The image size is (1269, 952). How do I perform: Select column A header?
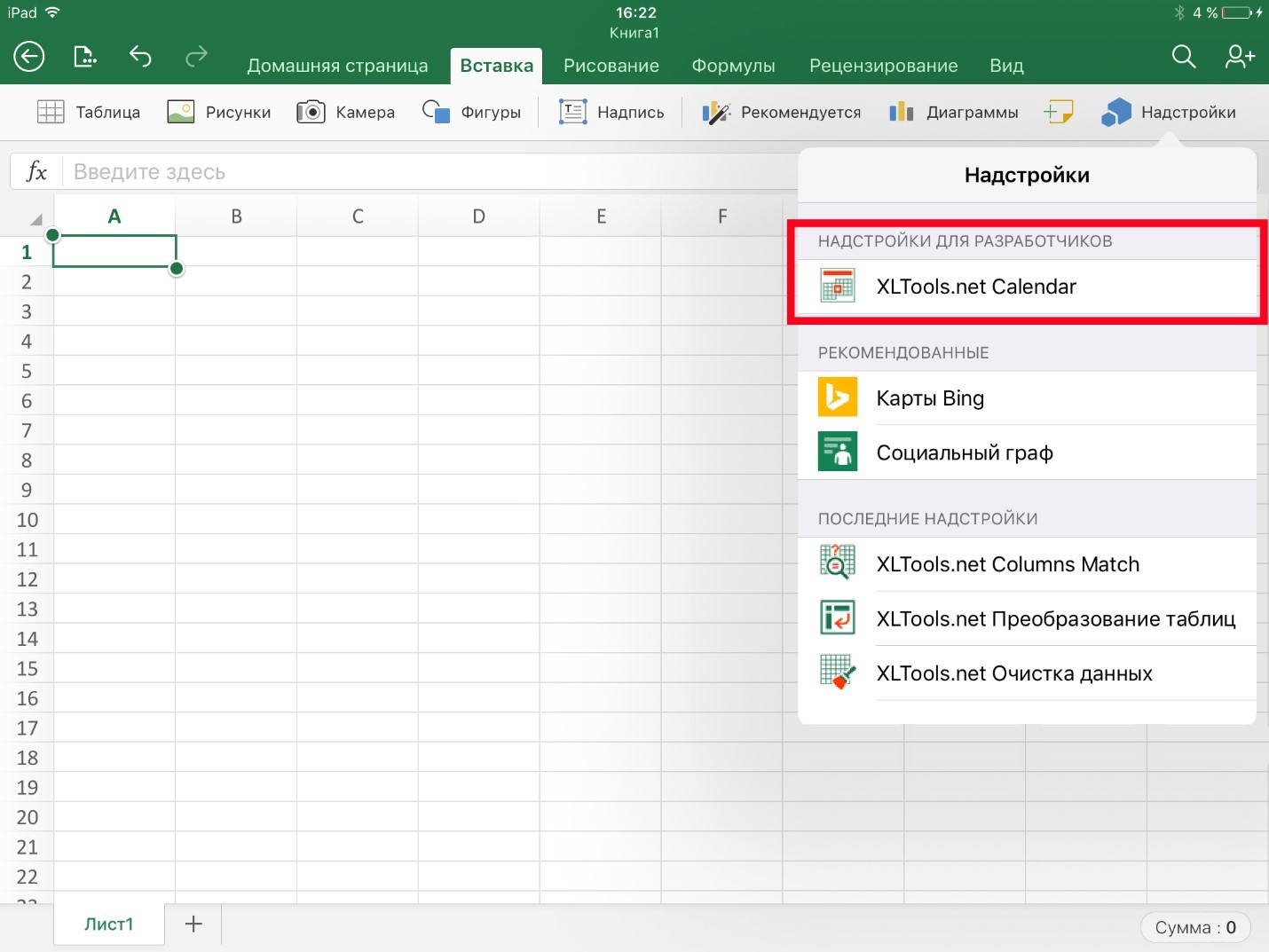(114, 216)
